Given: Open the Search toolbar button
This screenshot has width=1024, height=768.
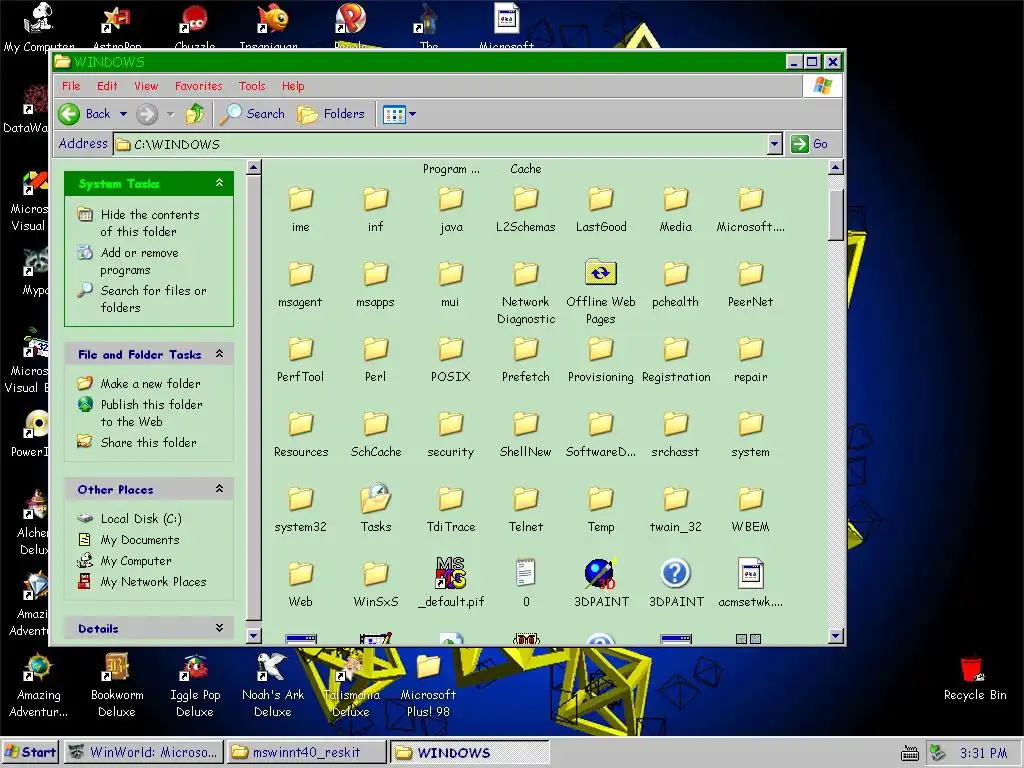Looking at the screenshot, I should 252,114.
